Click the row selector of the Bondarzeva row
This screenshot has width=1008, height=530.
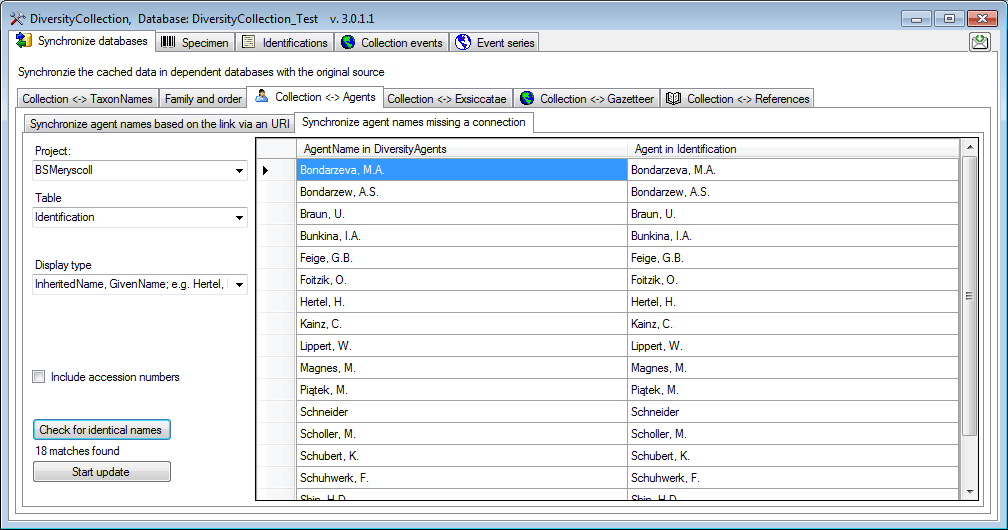tap(276, 170)
